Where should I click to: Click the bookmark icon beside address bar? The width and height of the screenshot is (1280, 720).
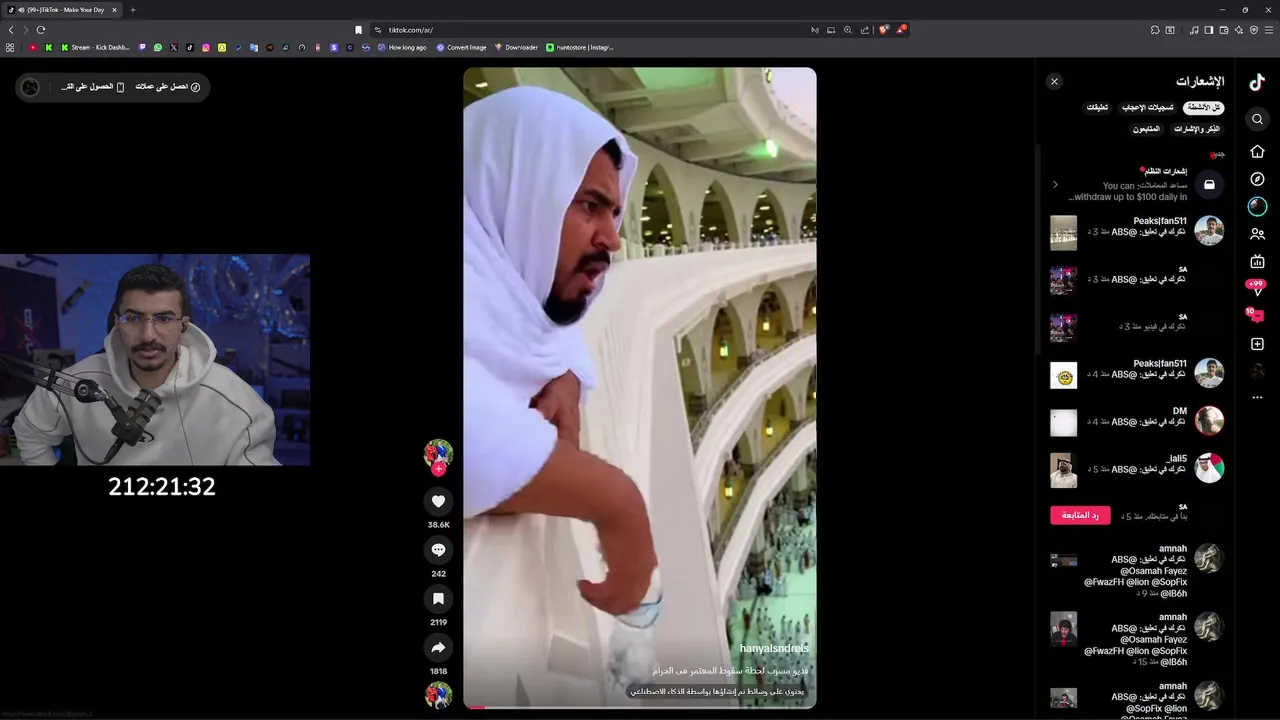358,30
